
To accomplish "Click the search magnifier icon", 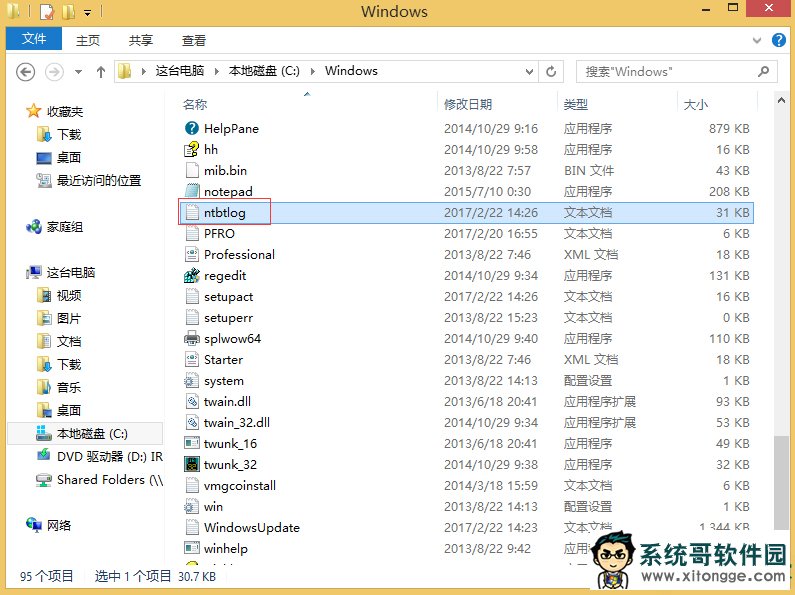I will pos(764,71).
